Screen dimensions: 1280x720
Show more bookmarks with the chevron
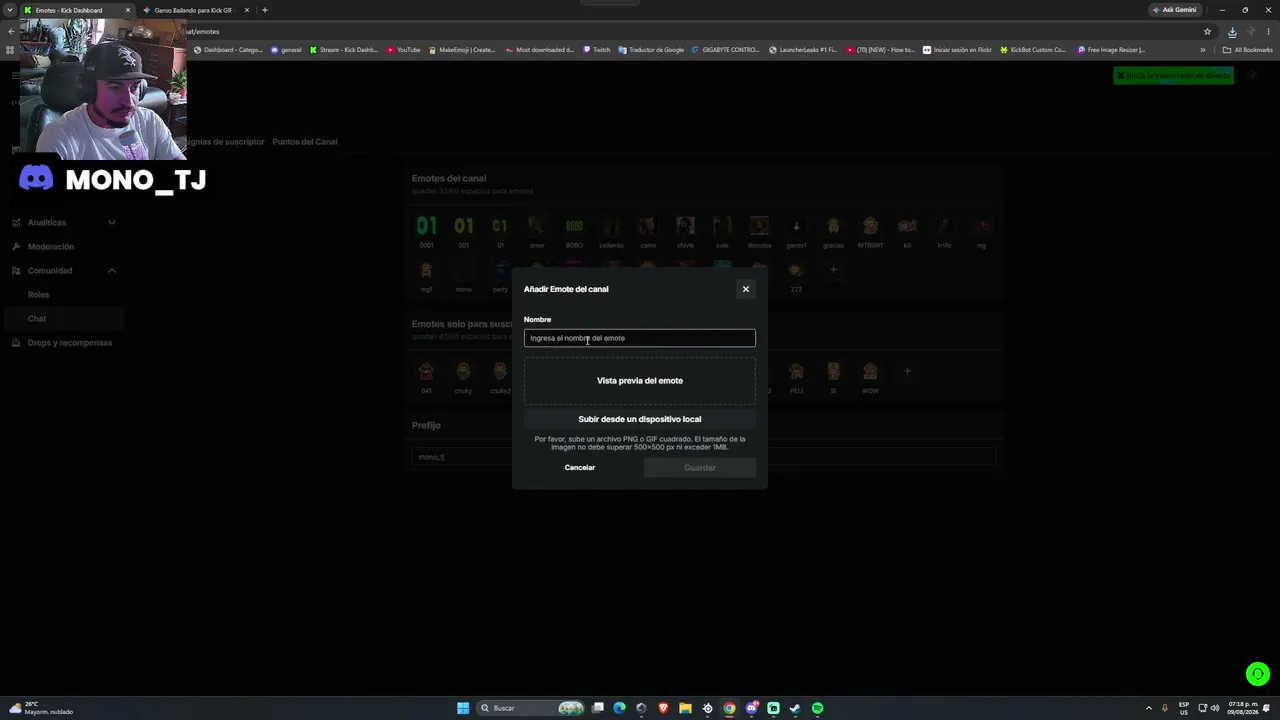point(1203,50)
